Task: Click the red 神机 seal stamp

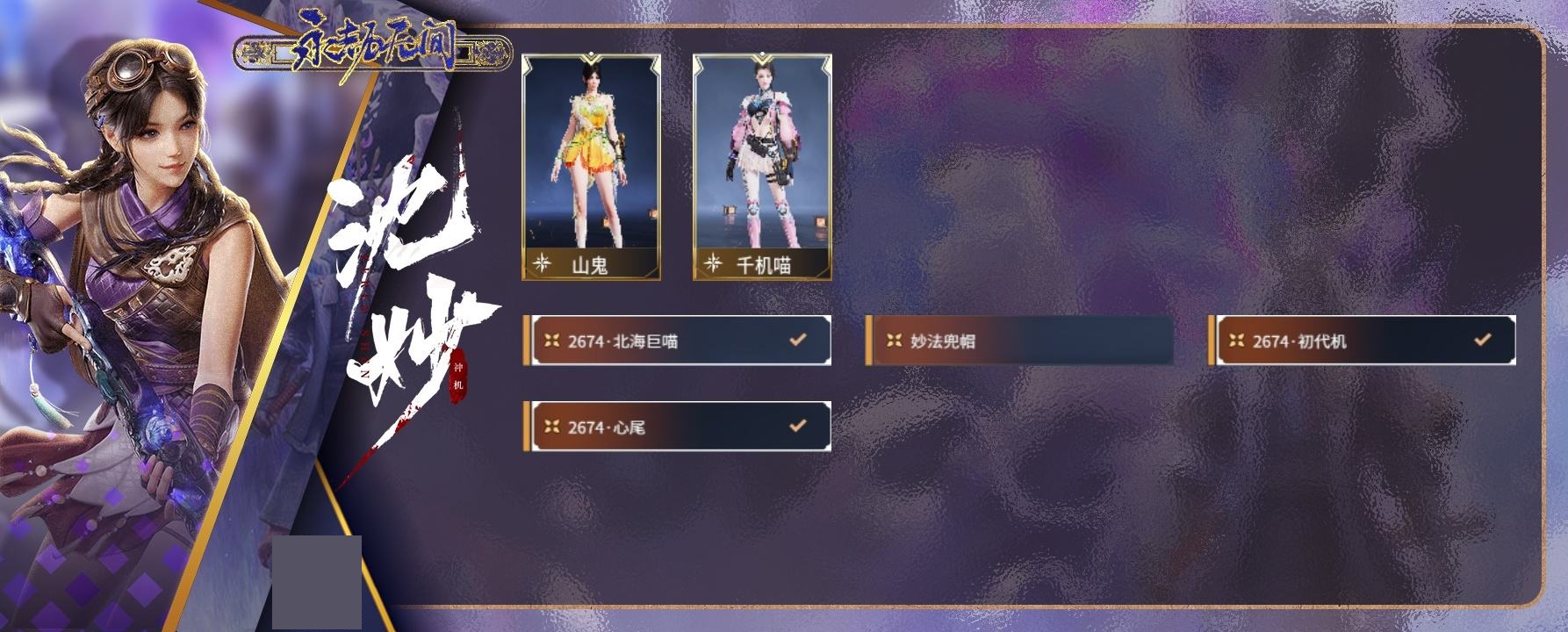Action: pyautogui.click(x=457, y=377)
